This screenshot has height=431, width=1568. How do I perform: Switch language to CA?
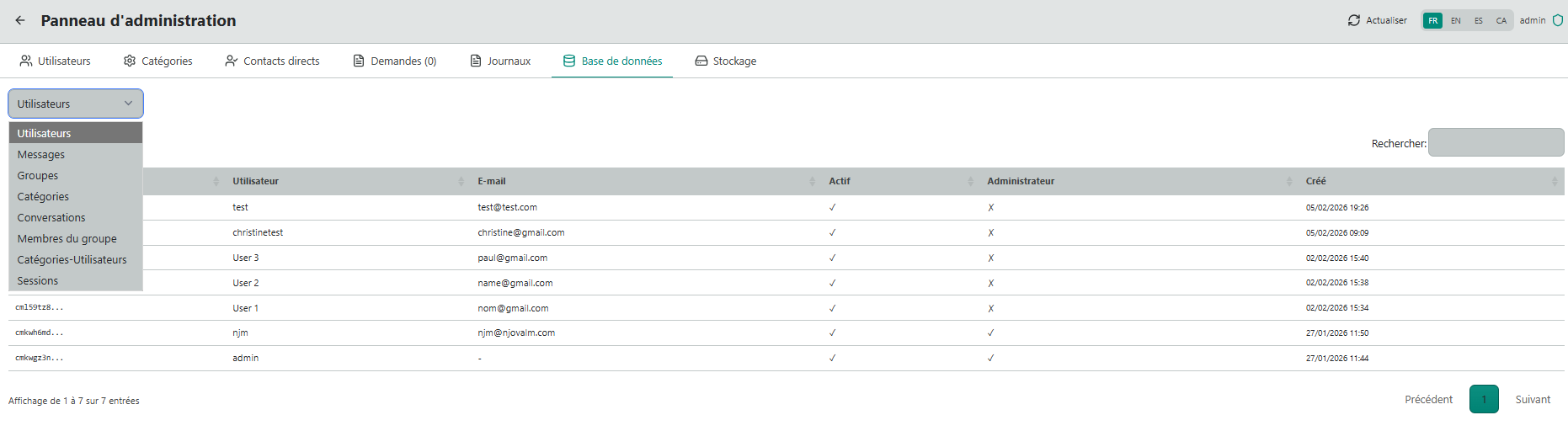pyautogui.click(x=1501, y=20)
